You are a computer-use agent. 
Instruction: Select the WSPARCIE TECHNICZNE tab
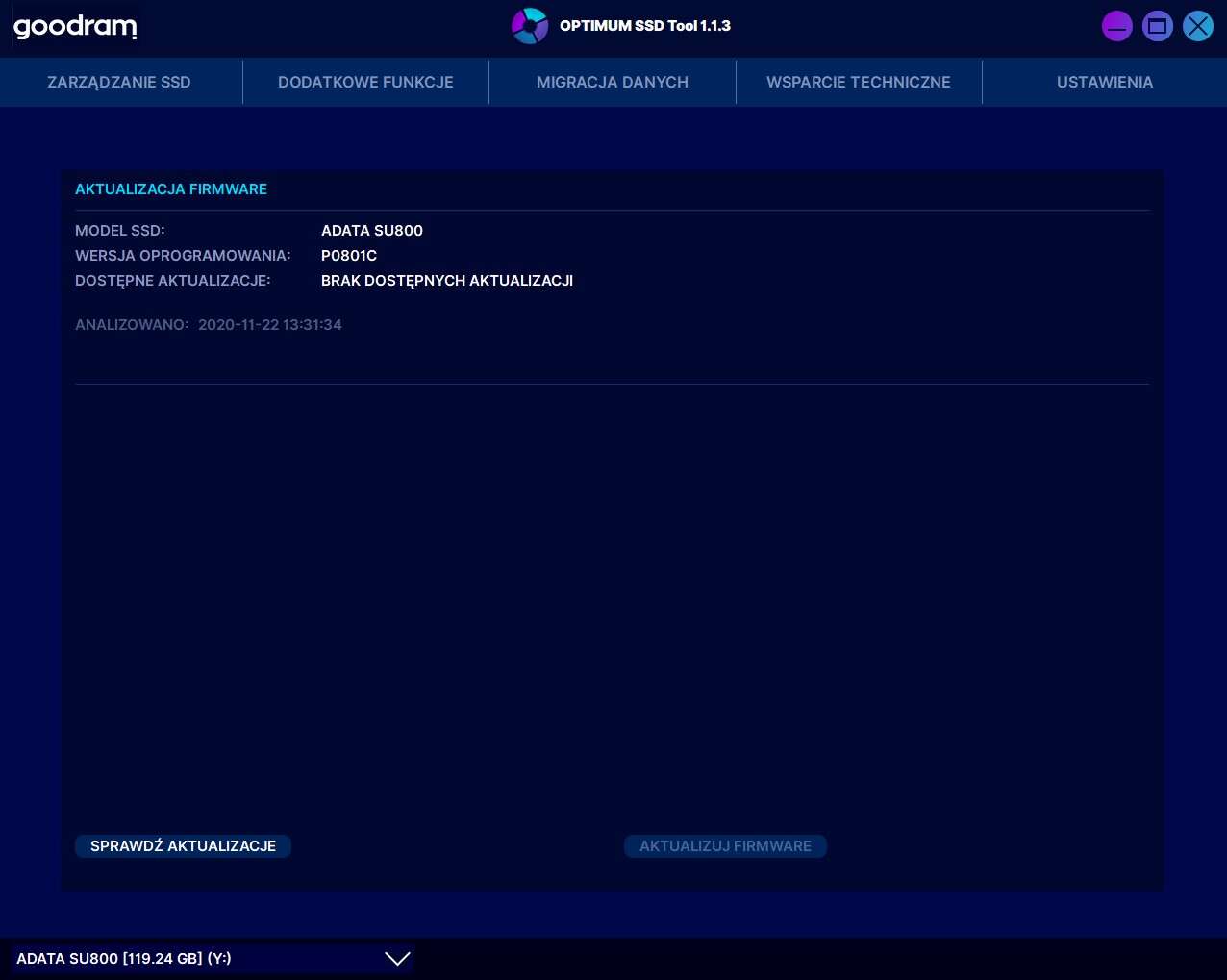click(858, 82)
